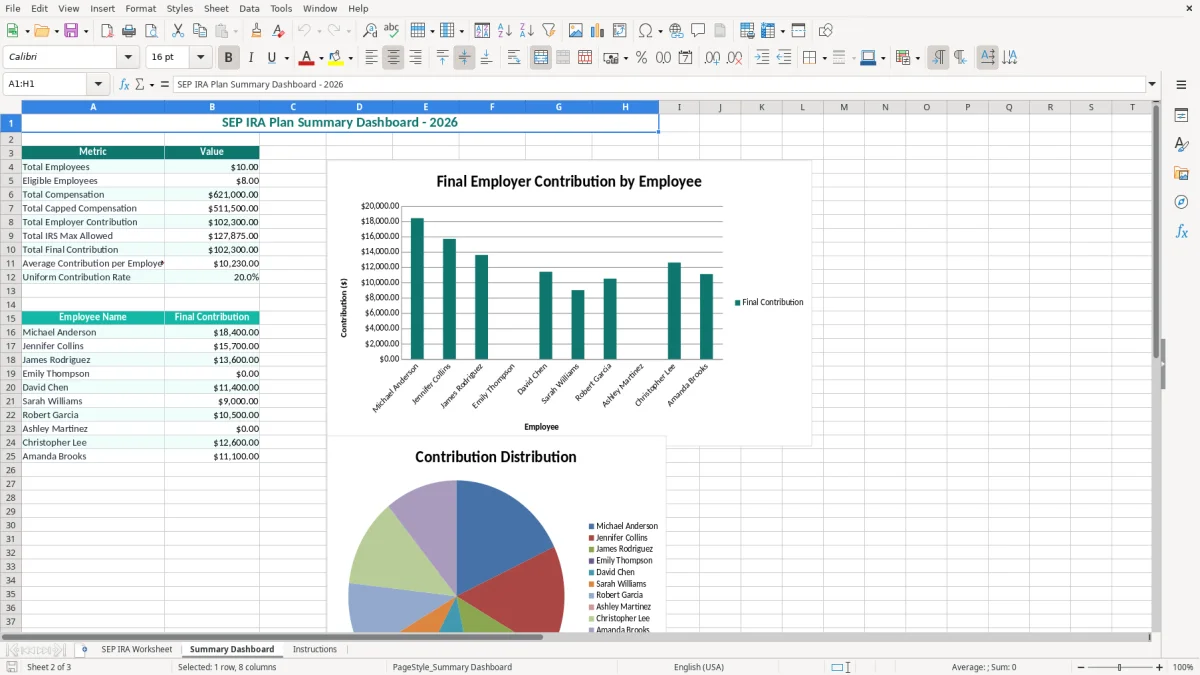Cut selection with the scissors icon
Image resolution: width=1200 pixels, height=675 pixels.
pos(177,31)
